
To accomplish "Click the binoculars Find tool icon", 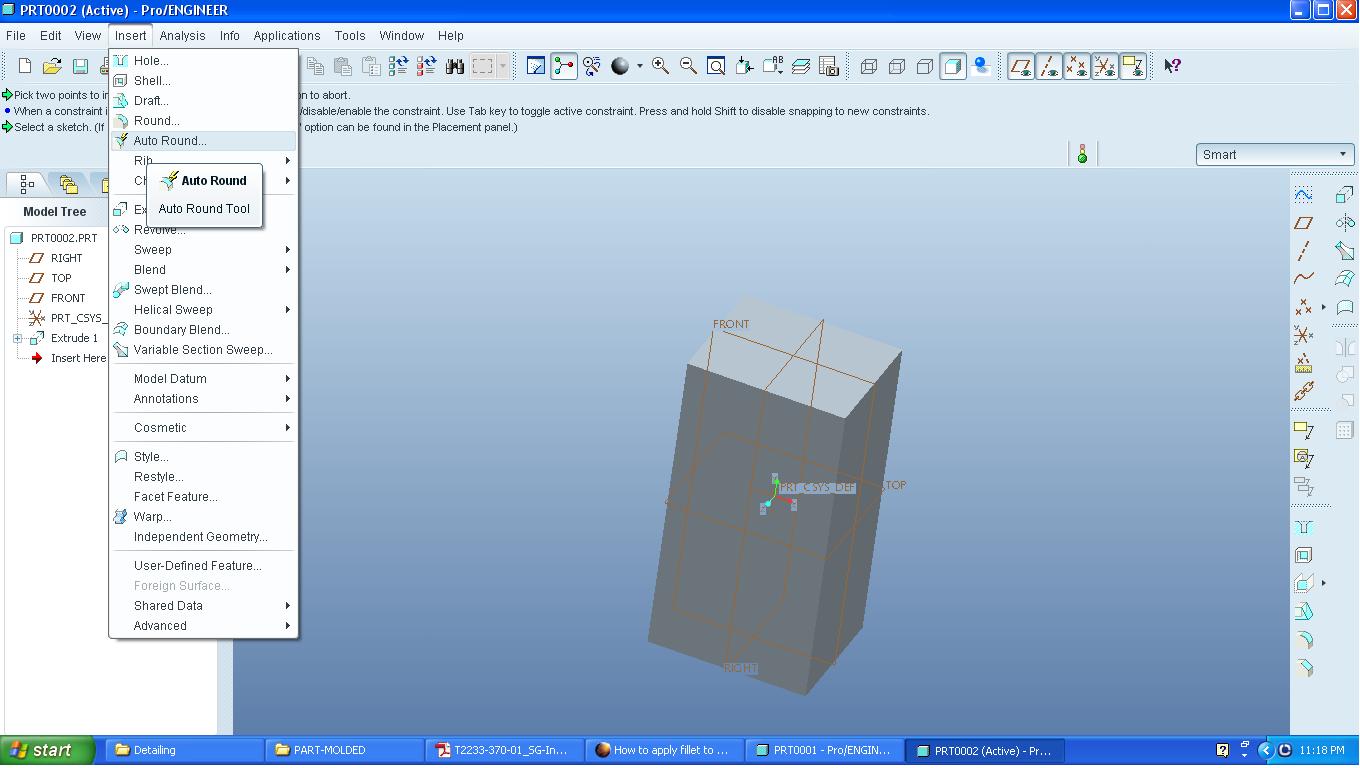I will [455, 66].
